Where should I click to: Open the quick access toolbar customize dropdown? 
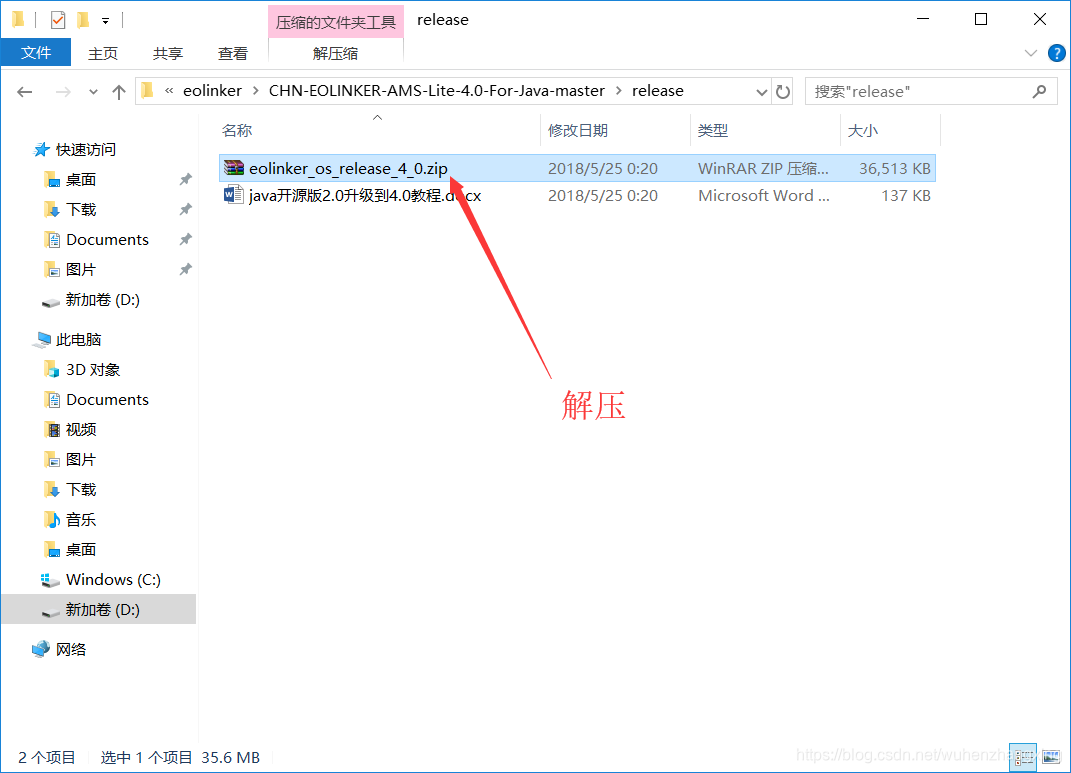106,18
